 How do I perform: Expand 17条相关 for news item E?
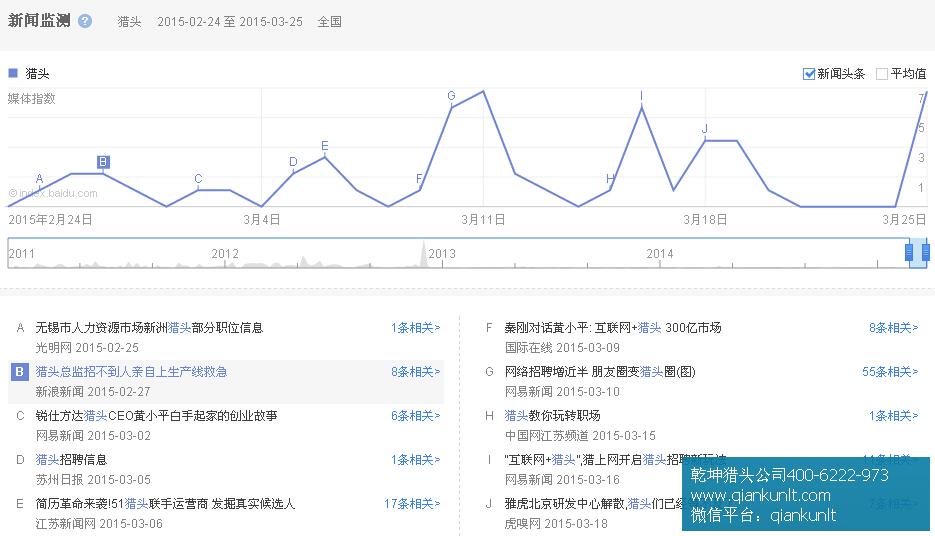click(x=412, y=504)
